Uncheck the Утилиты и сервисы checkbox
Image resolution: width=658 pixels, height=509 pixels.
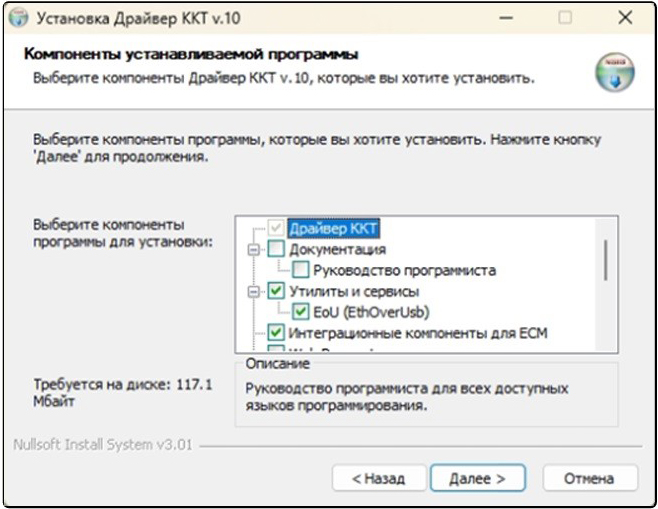[x=276, y=291]
